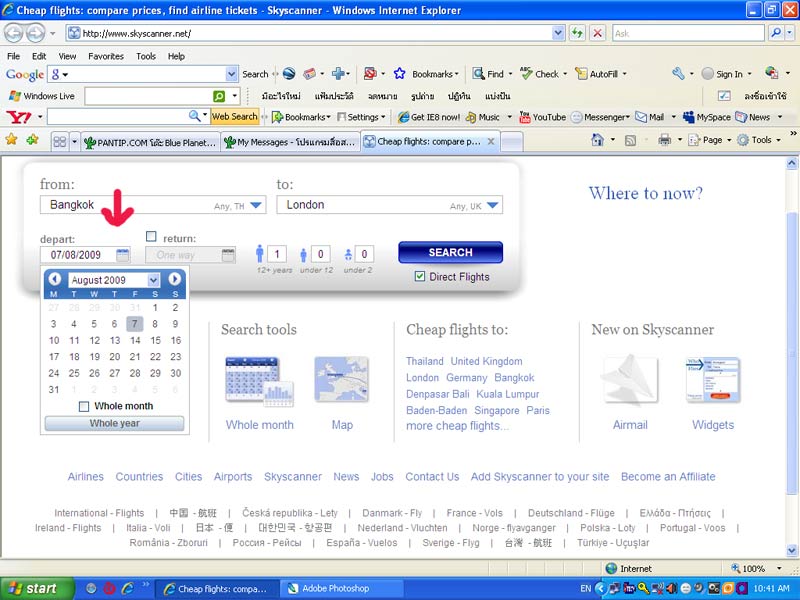
Task: Click the Mail envelope on the Yahoo toolbar
Action: [x=650, y=117]
